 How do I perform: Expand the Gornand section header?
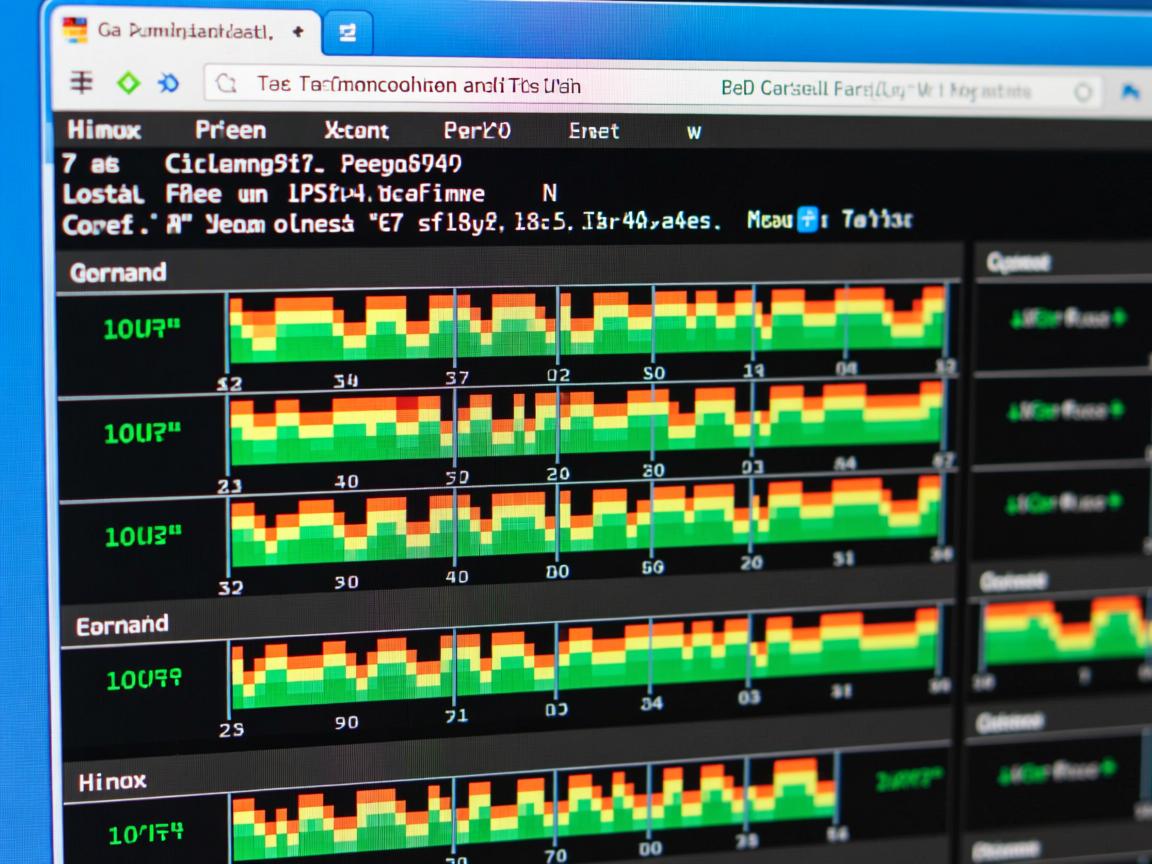point(117,272)
